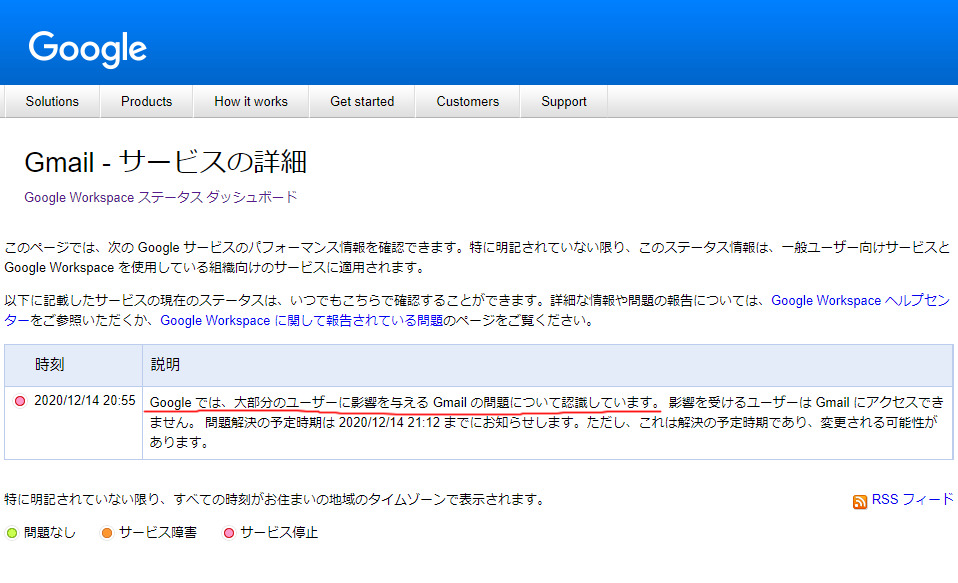The image size is (958, 583).
Task: Go to the Get started menu item
Action: pos(362,101)
